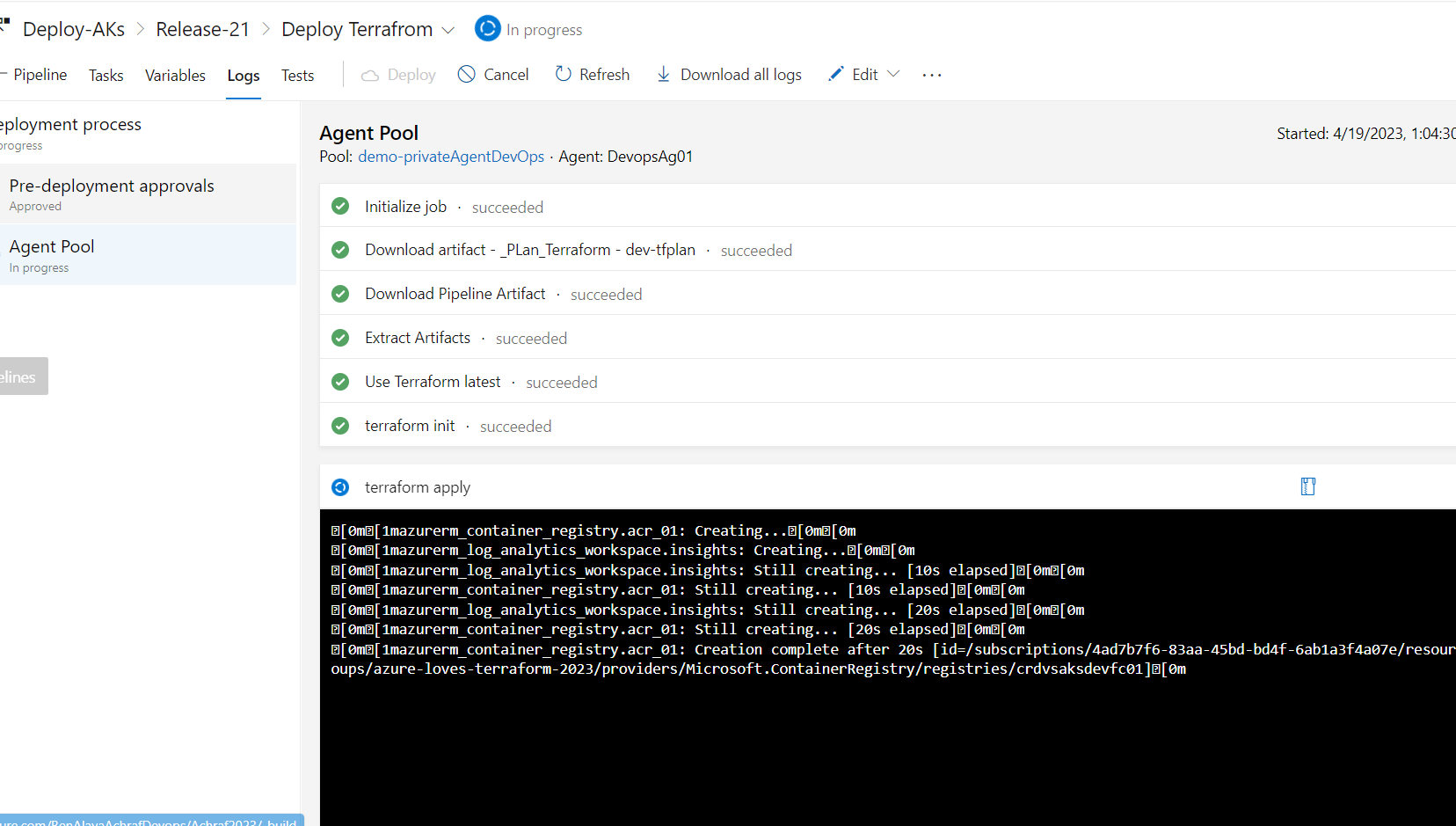
Task: Open the Deploy Terrafrom breadcrumb dropdown
Action: tap(449, 29)
